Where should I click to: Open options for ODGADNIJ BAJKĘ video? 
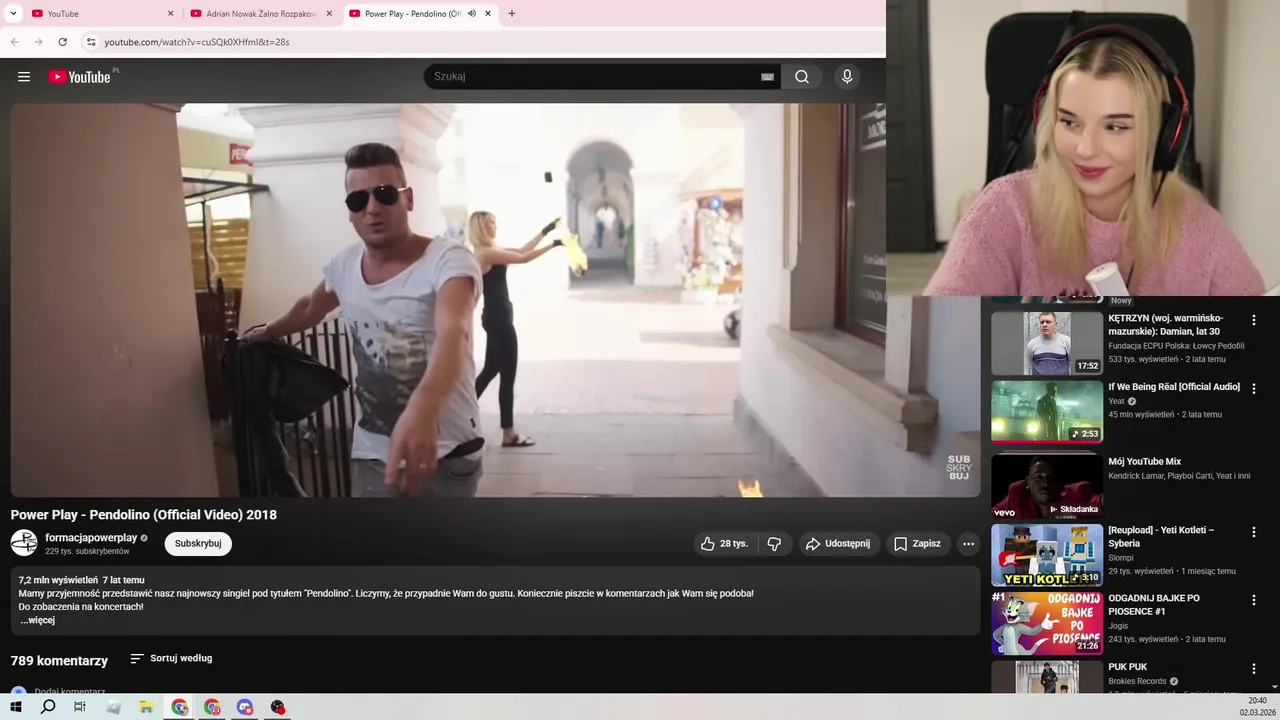(x=1254, y=600)
